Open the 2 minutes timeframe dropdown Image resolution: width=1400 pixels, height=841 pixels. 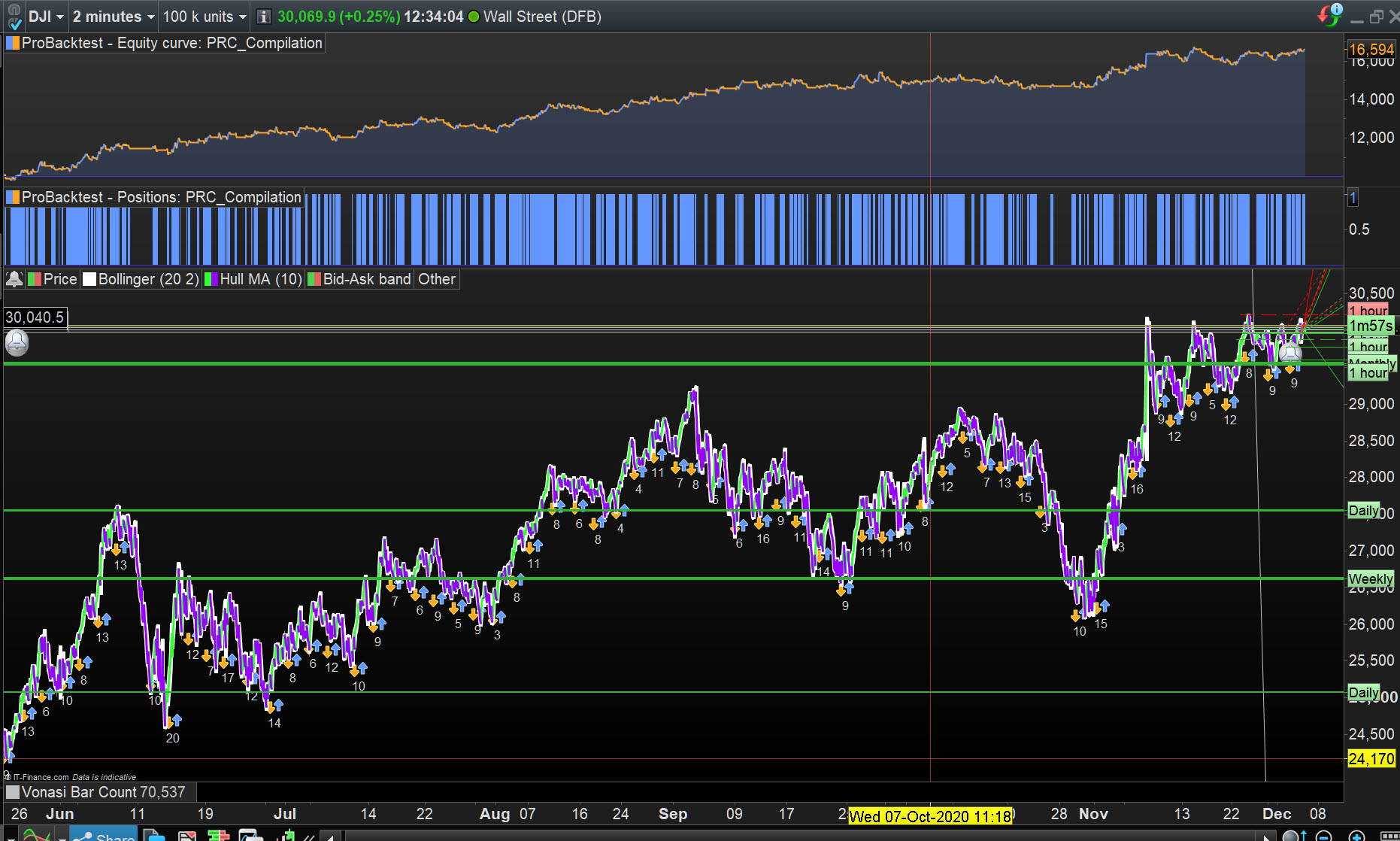point(114,17)
